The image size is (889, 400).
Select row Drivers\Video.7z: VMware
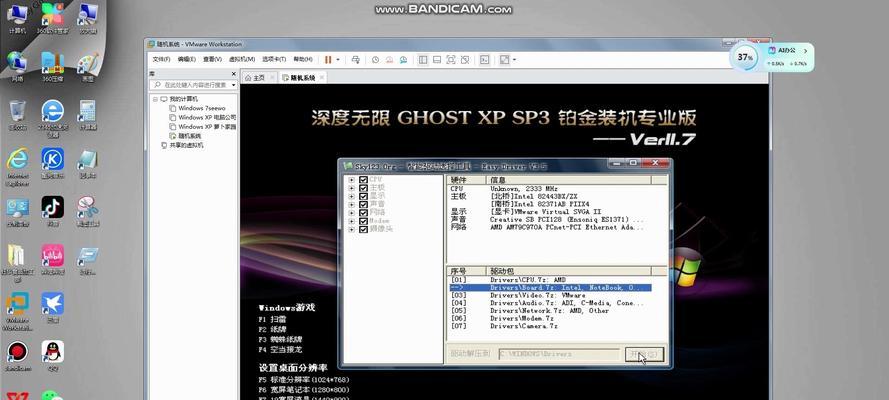tap(550, 296)
